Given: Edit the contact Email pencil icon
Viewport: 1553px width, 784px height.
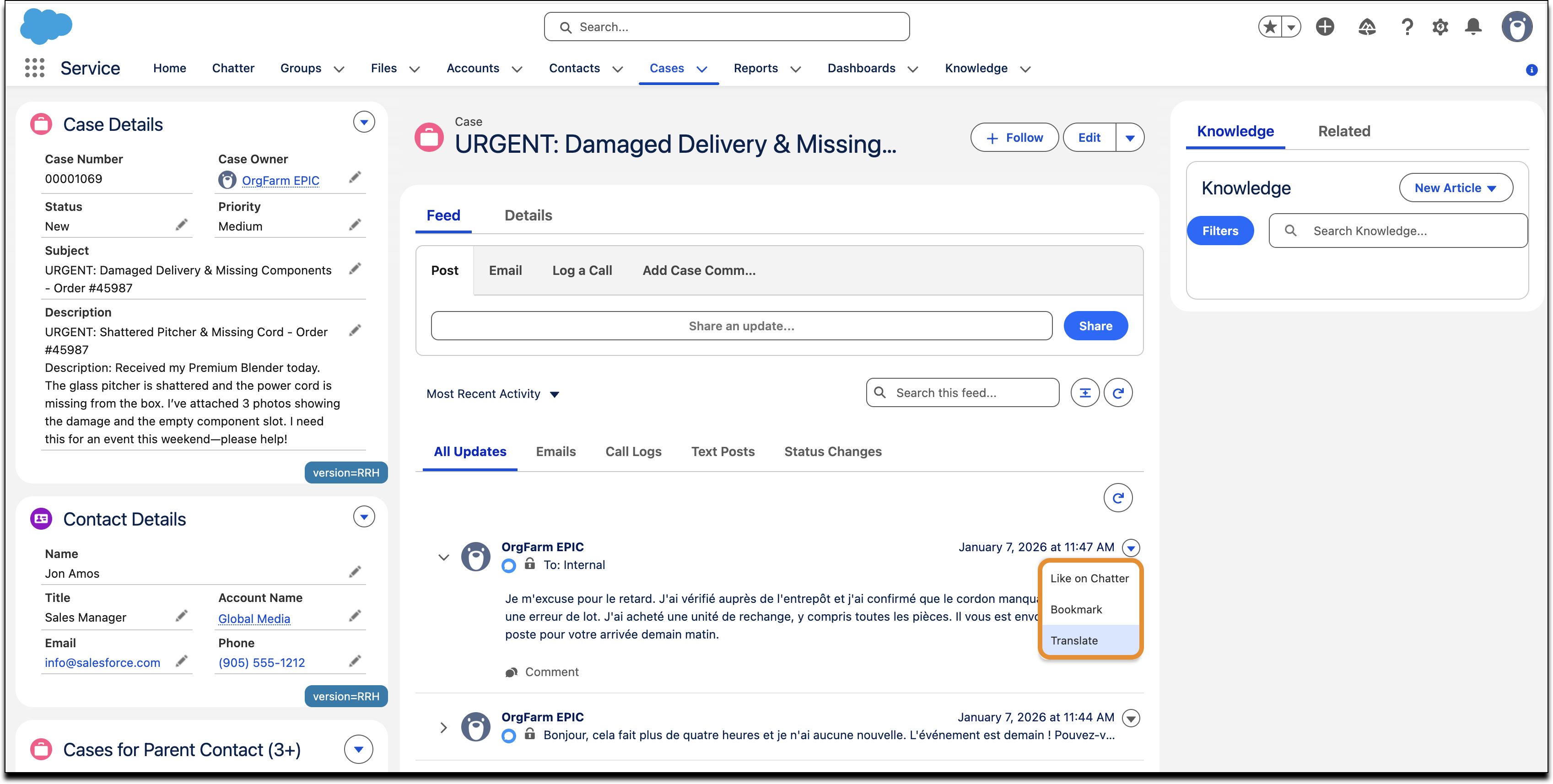Looking at the screenshot, I should point(182,661).
